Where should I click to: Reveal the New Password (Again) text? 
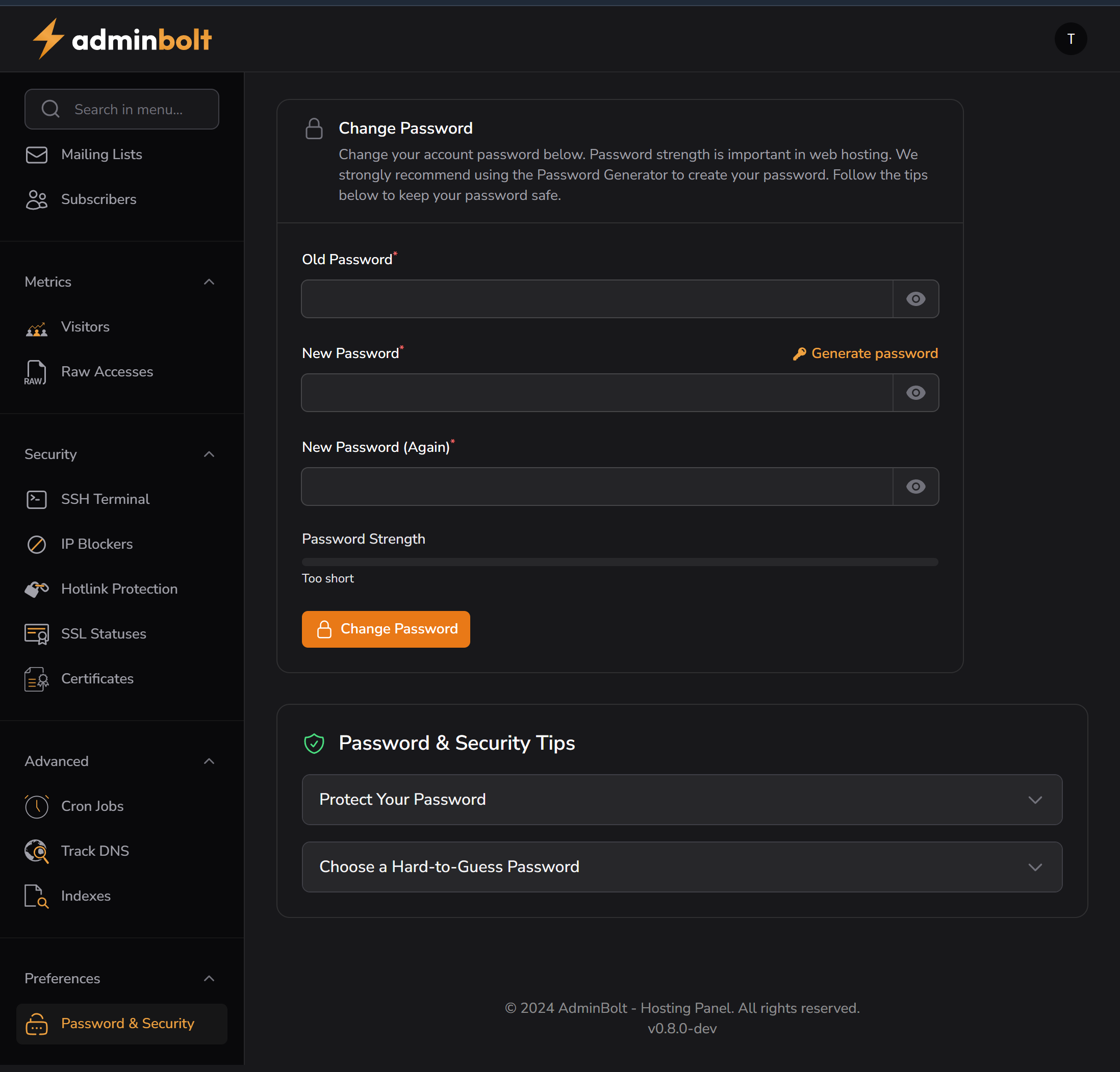click(915, 487)
